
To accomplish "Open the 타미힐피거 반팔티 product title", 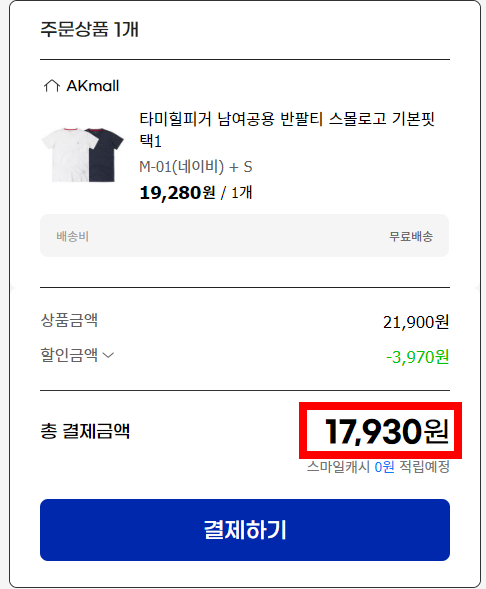I will (287, 130).
